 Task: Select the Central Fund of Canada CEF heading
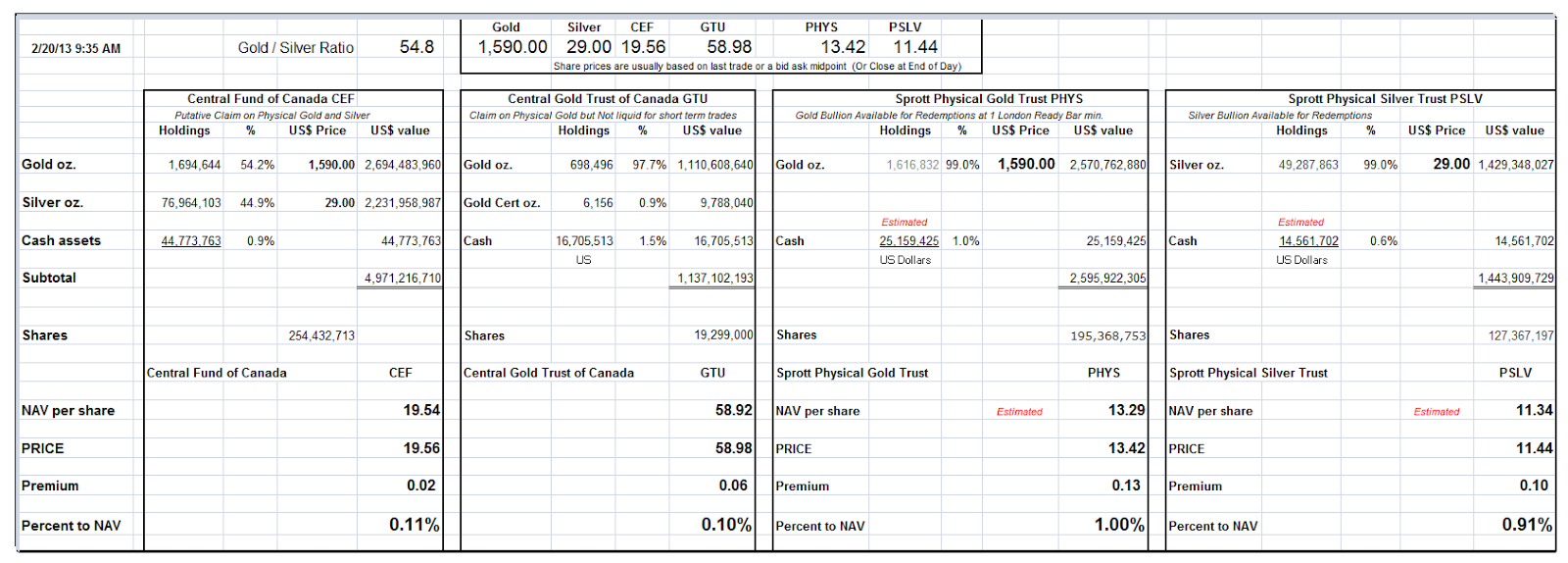(271, 99)
